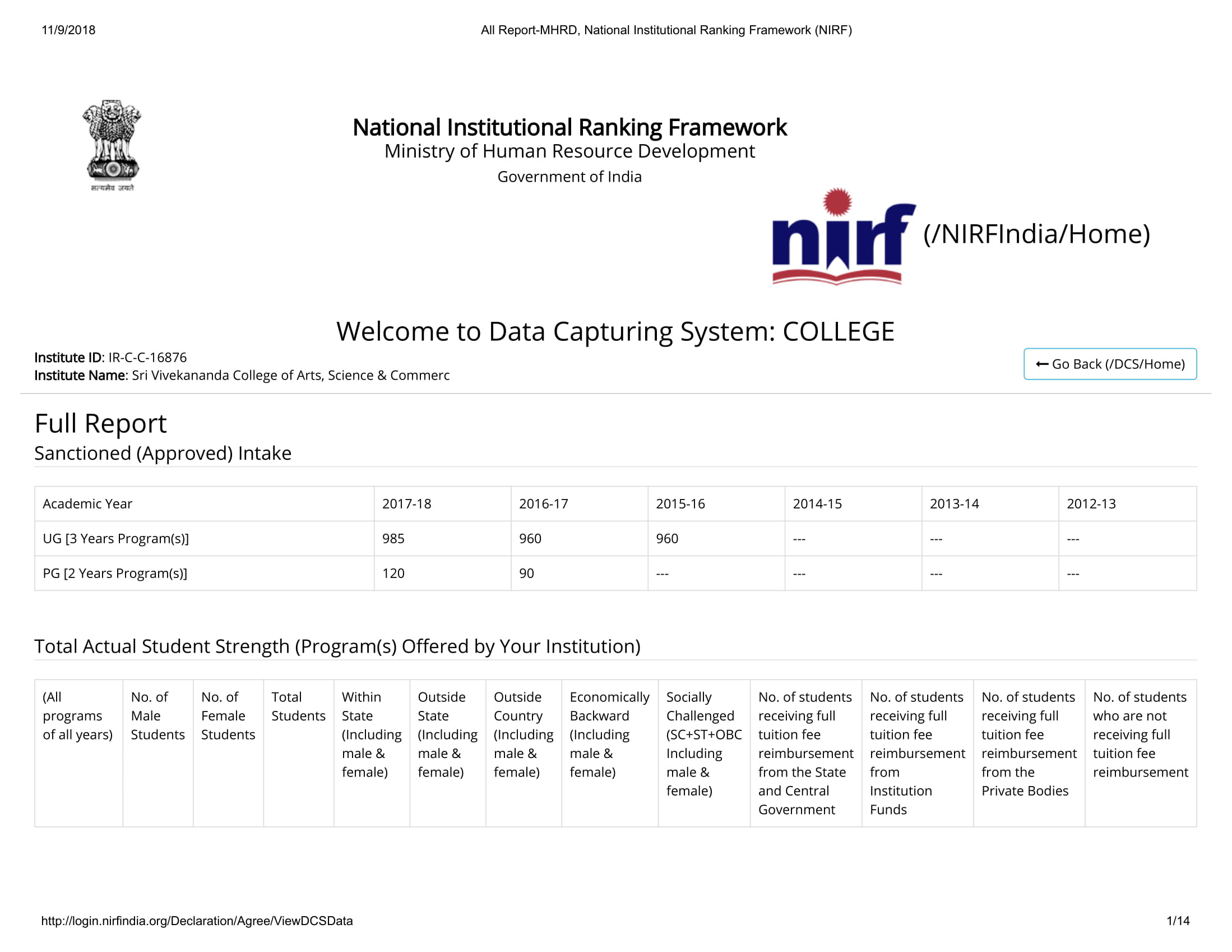Select the 2017-18 academic year header
The height and width of the screenshot is (952, 1232).
point(407,503)
